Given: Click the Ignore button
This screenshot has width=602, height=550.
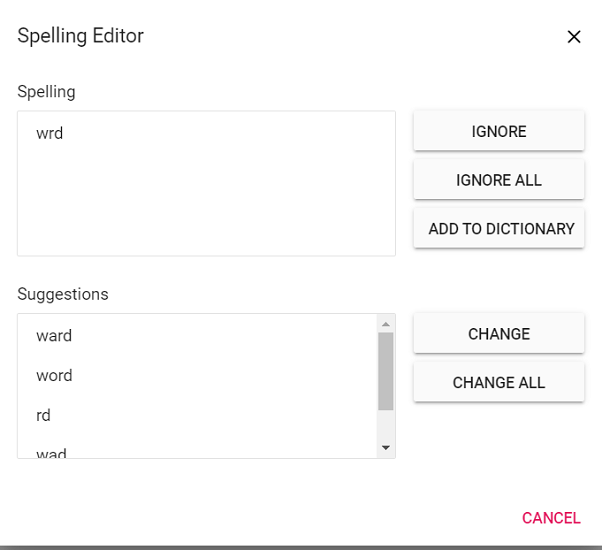Looking at the screenshot, I should click(499, 131).
